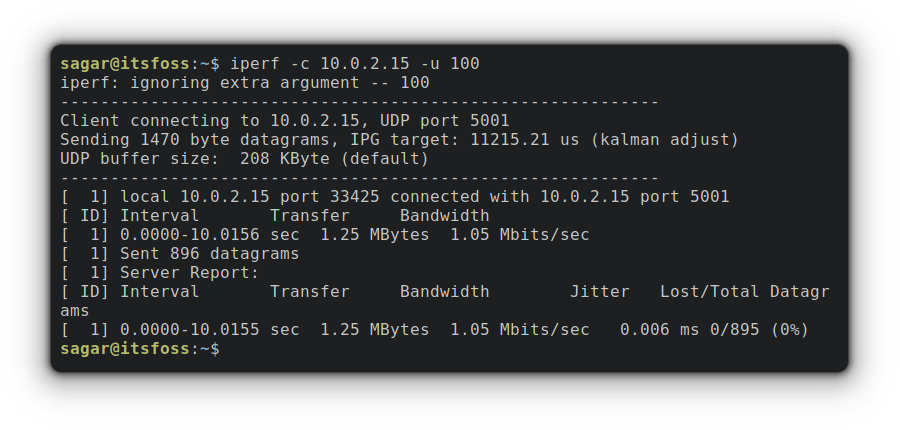Click the first dashed separator line

tap(360, 102)
